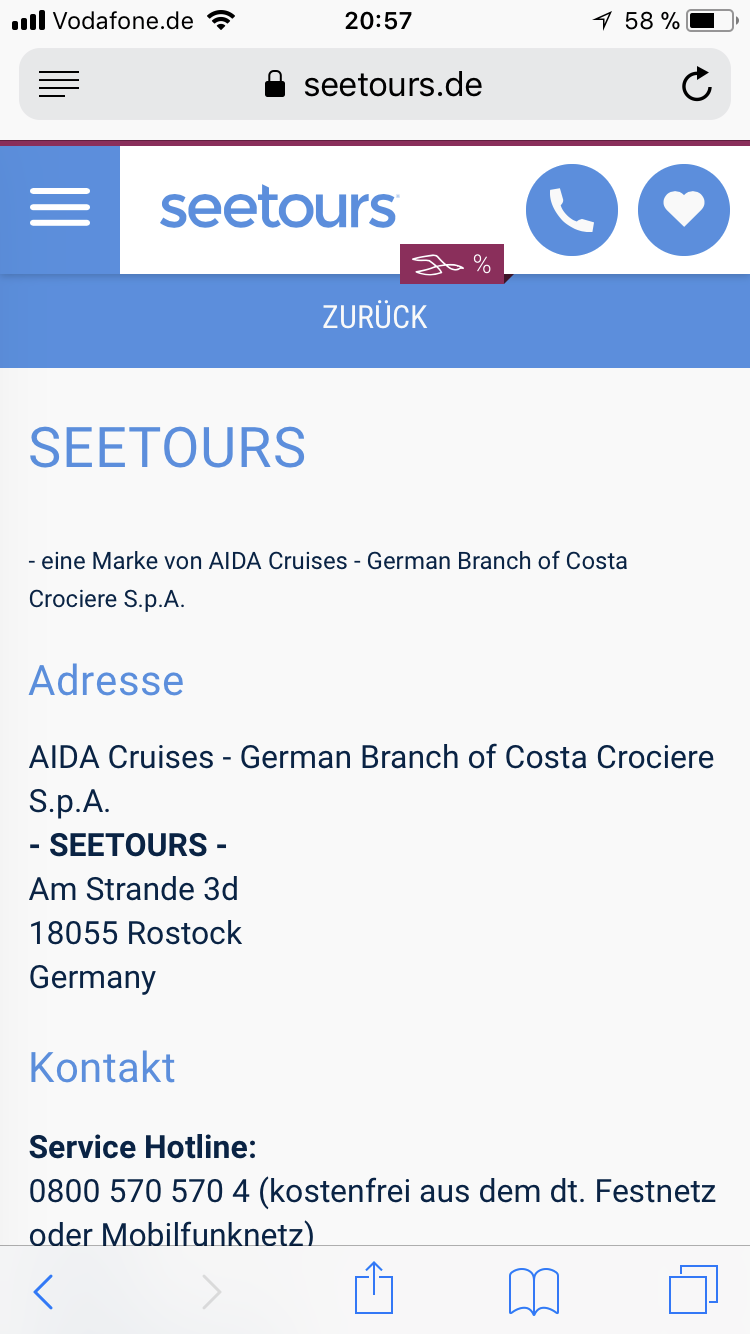Reload the page in Safari
Screen dimensions: 750x1334
point(696,85)
